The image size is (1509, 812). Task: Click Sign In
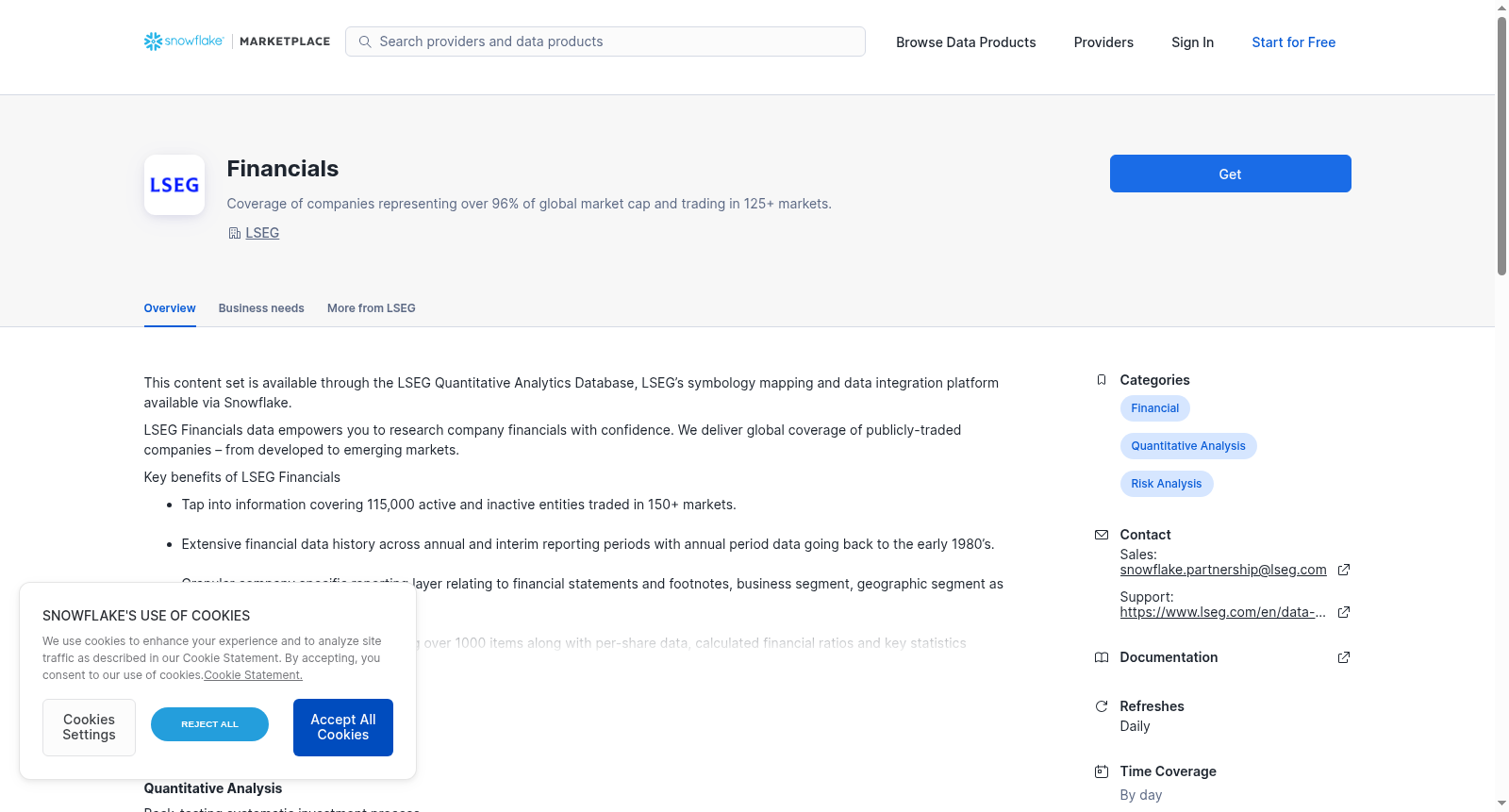tap(1192, 42)
